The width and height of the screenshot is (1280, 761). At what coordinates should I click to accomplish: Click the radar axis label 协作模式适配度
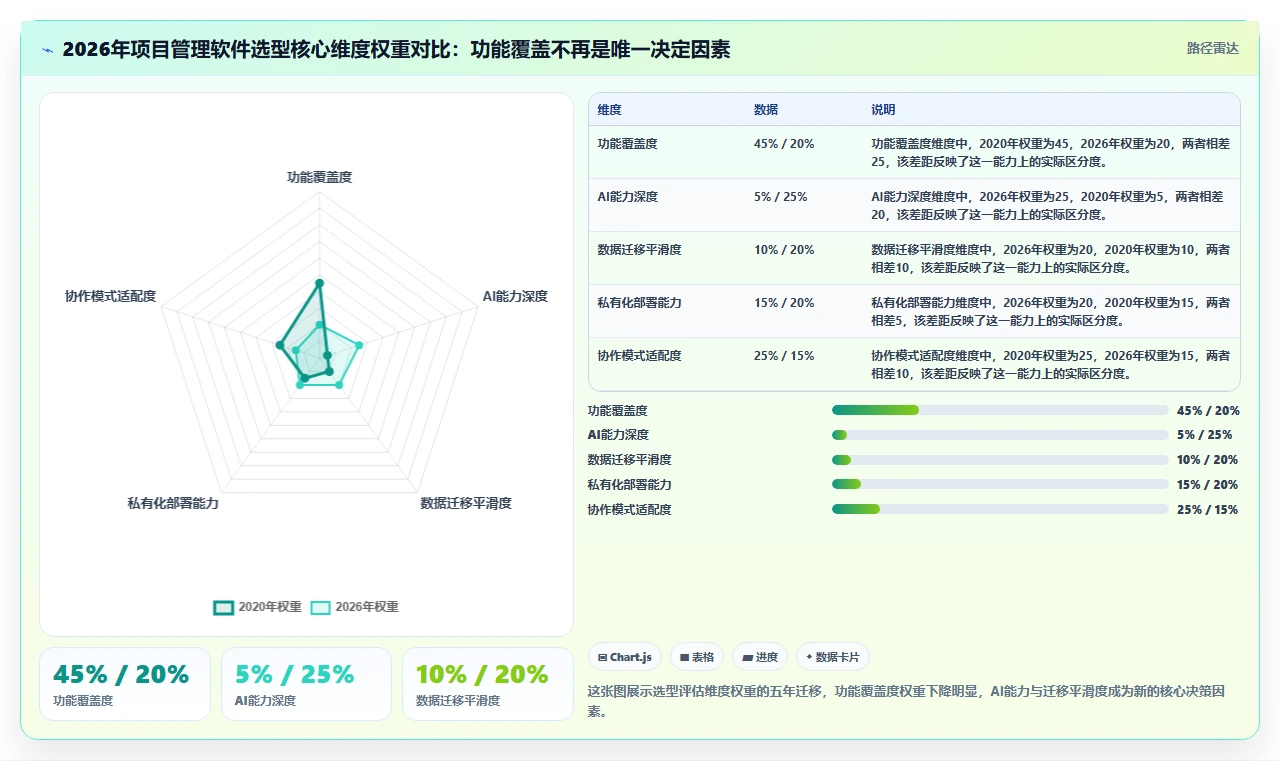tap(110, 296)
